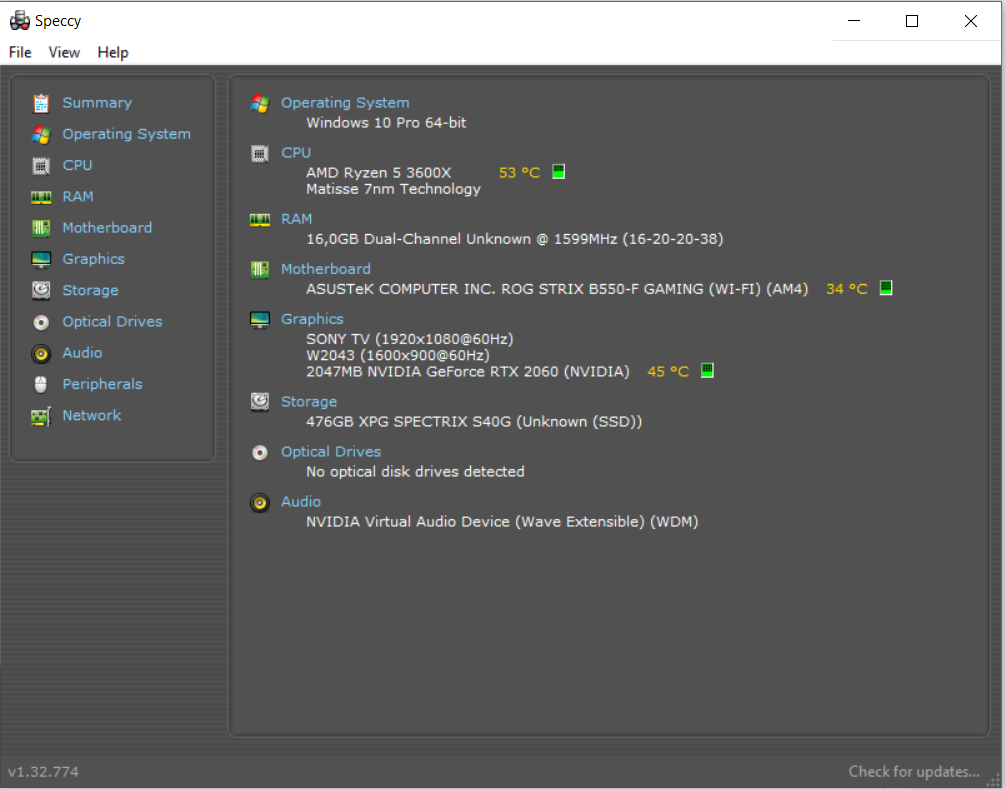Click the Network card icon in sidebar
The width and height of the screenshot is (1006, 789).
point(41,416)
